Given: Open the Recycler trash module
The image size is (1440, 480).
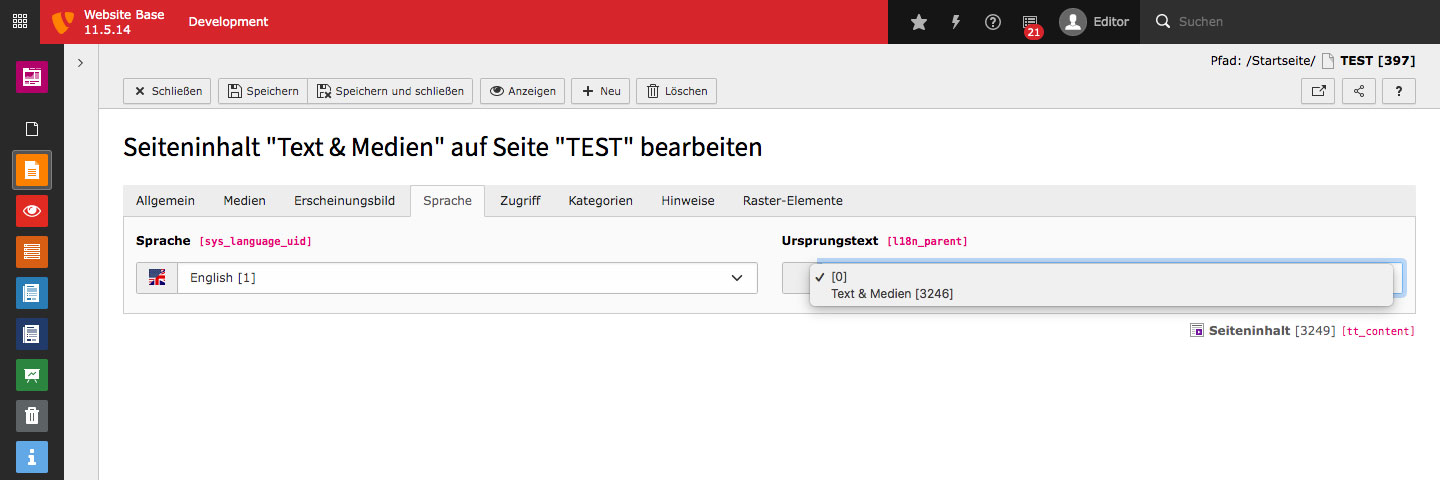Looking at the screenshot, I should click(32, 416).
